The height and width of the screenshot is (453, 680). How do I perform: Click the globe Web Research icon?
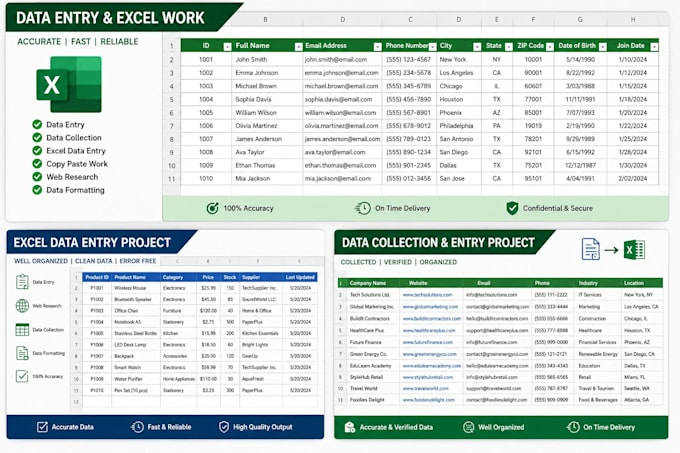(22, 306)
